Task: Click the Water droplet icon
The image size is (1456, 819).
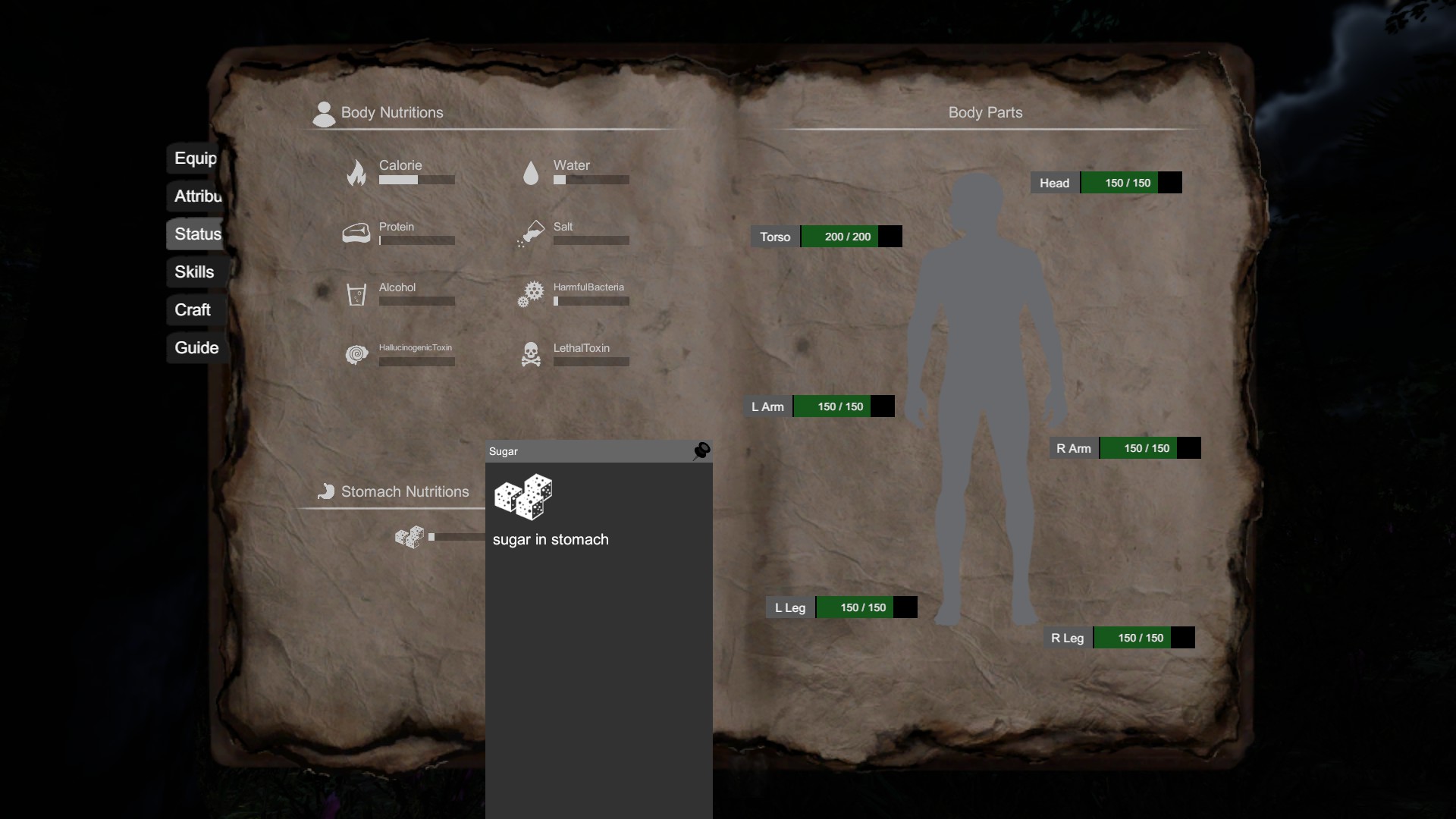Action: 531,173
